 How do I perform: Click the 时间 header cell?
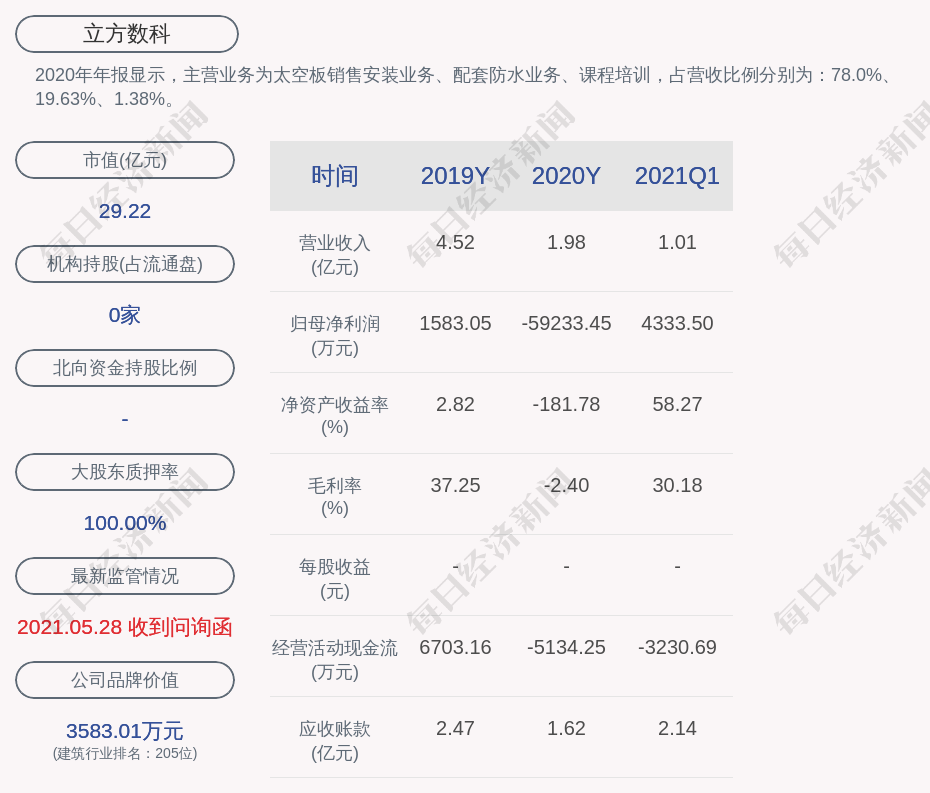click(335, 176)
